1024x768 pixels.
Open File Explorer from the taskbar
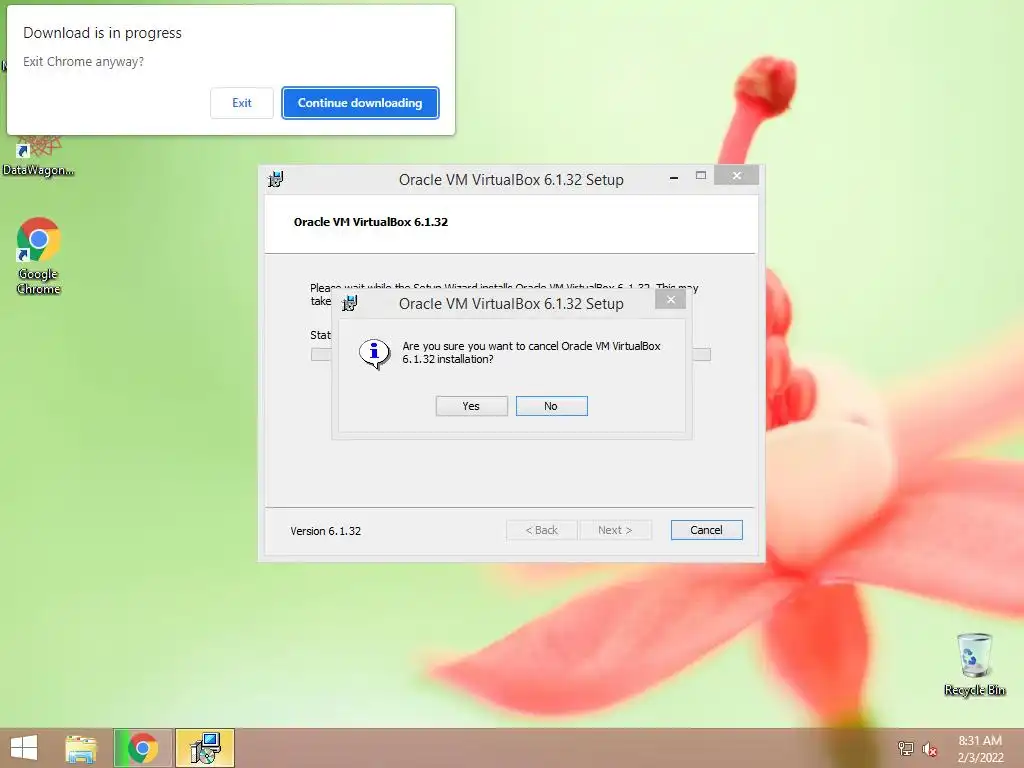[81, 748]
